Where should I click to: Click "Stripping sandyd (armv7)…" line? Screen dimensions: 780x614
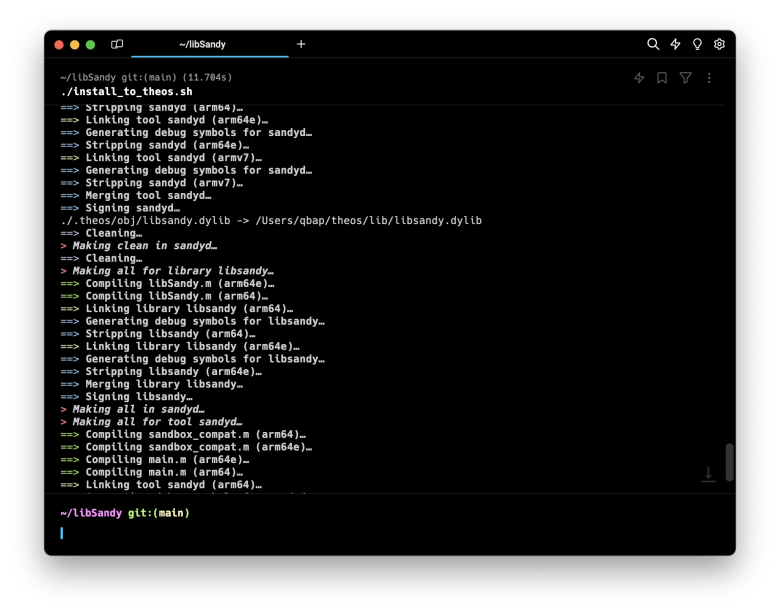pyautogui.click(x=152, y=183)
